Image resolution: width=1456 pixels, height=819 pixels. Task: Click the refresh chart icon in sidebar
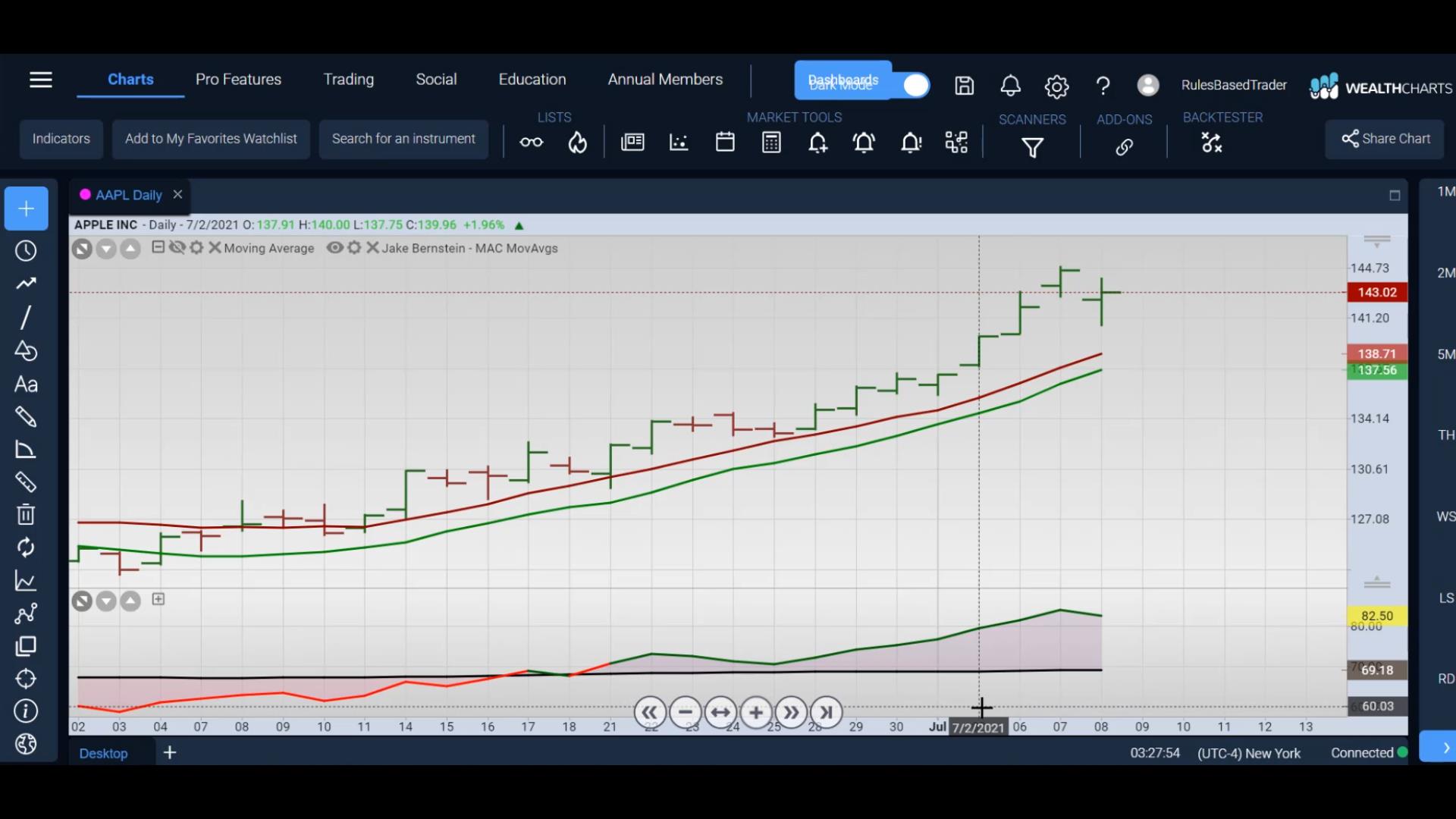(26, 548)
